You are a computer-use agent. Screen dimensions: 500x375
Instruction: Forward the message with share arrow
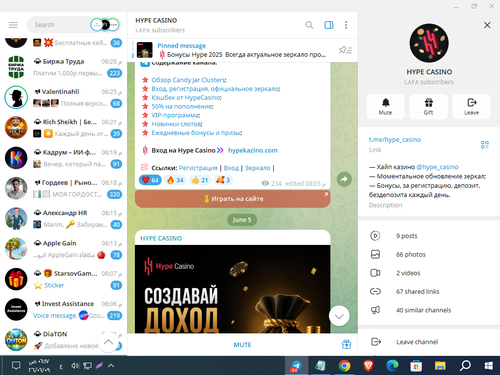[344, 179]
